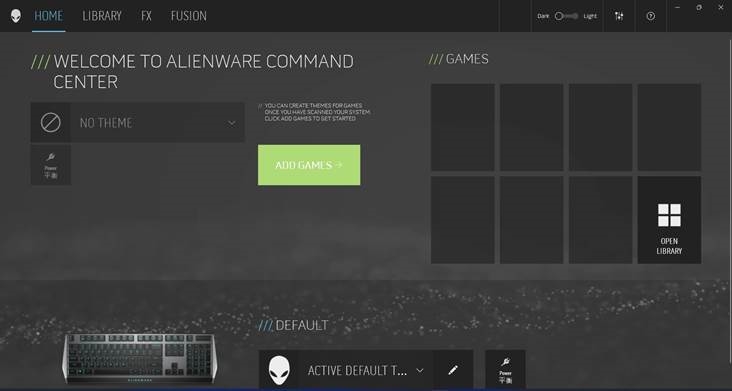Edit the default theme with pencil icon

click(x=453, y=370)
